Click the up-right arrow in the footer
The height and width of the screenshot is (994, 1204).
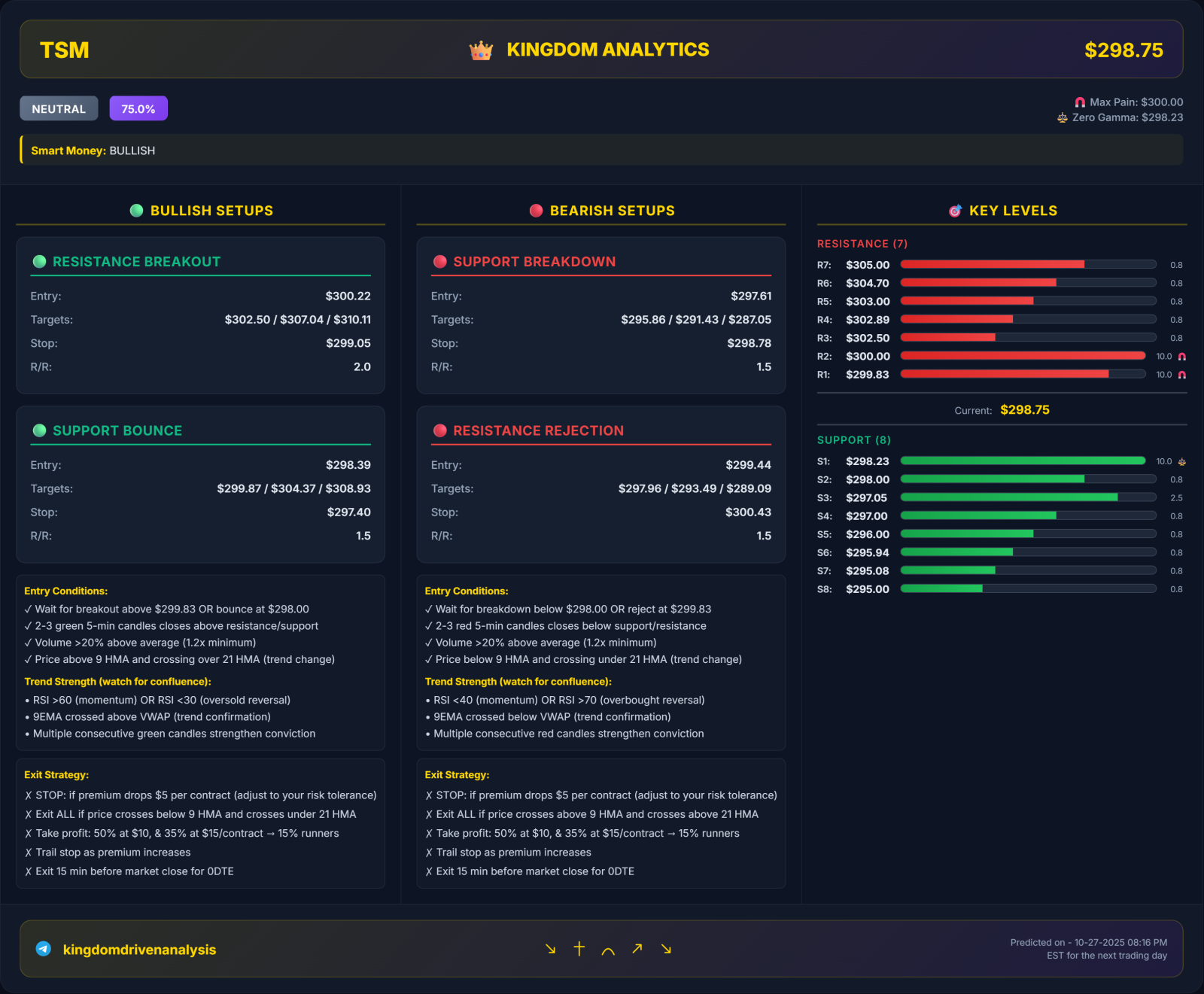click(637, 949)
